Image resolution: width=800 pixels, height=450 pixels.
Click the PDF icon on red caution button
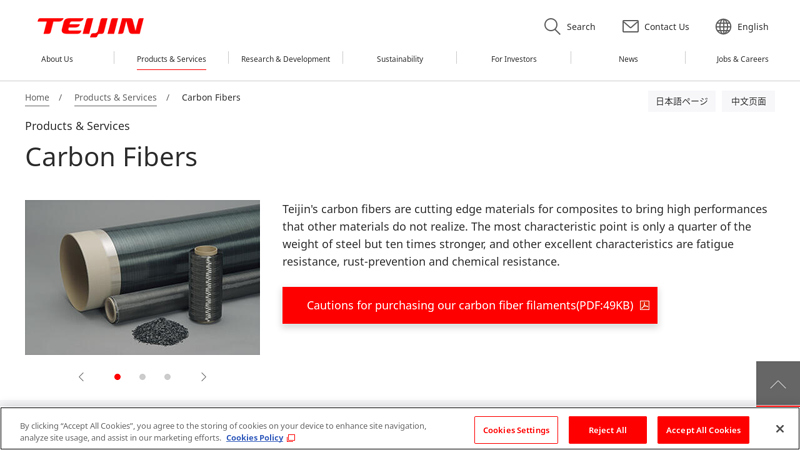(645, 305)
